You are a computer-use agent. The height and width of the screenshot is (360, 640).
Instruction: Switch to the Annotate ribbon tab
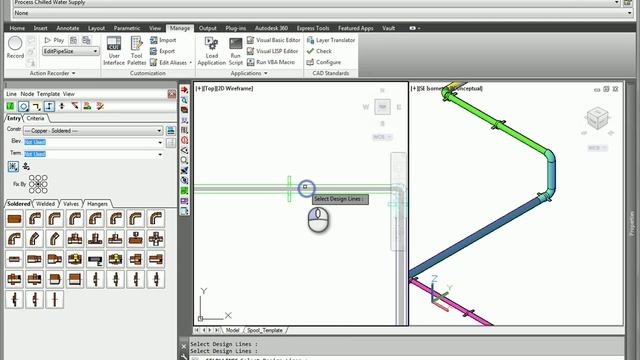(68, 28)
